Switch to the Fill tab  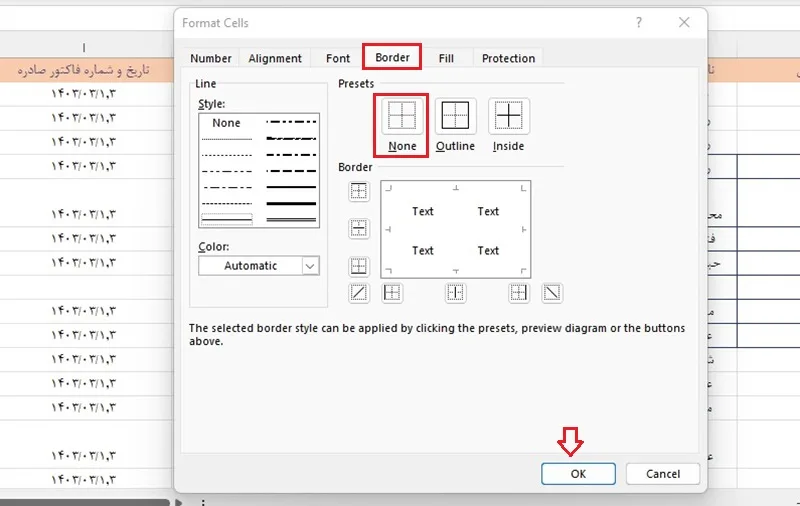pos(446,58)
